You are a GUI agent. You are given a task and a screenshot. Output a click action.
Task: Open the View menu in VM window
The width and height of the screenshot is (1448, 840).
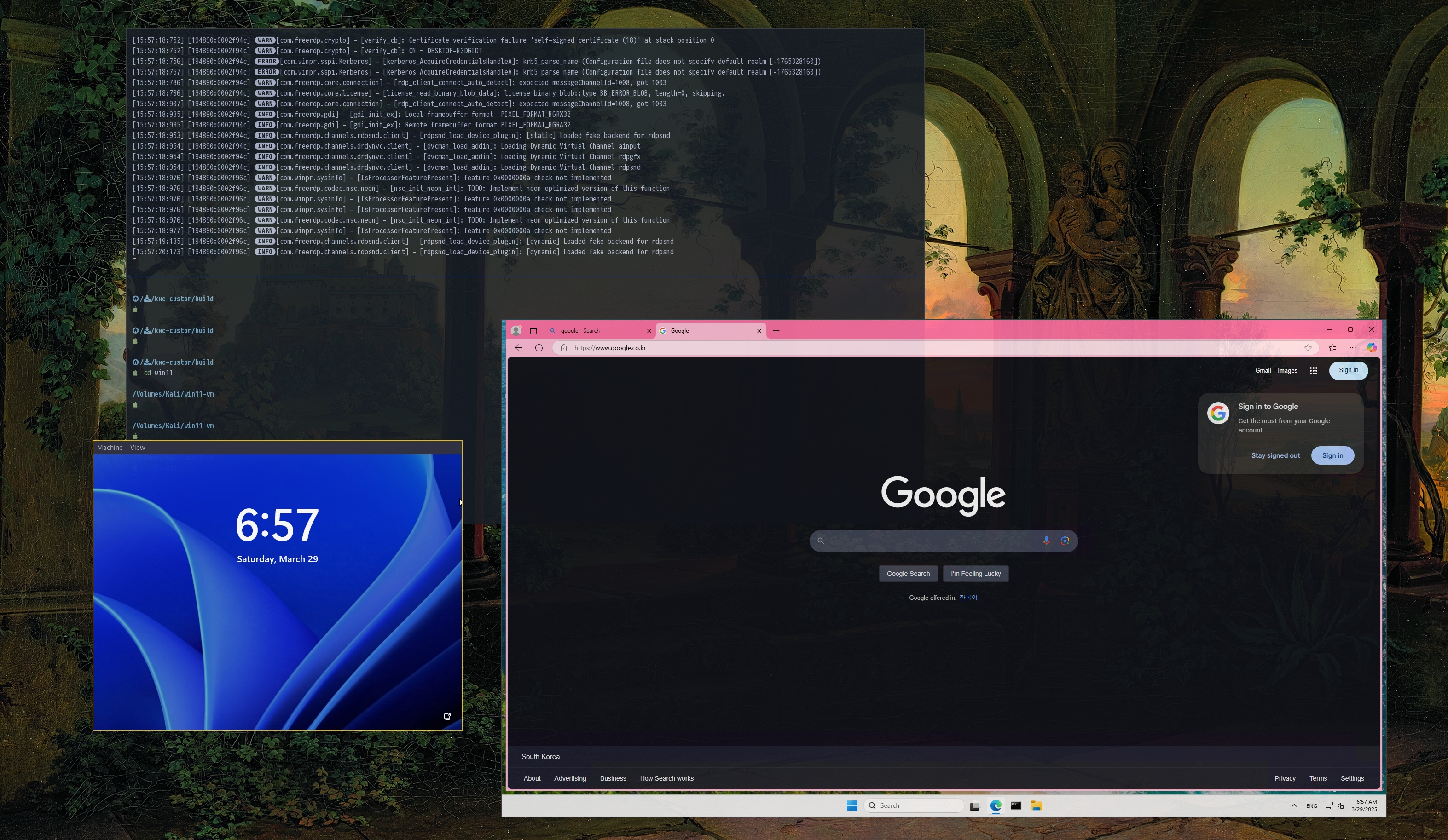(x=137, y=447)
